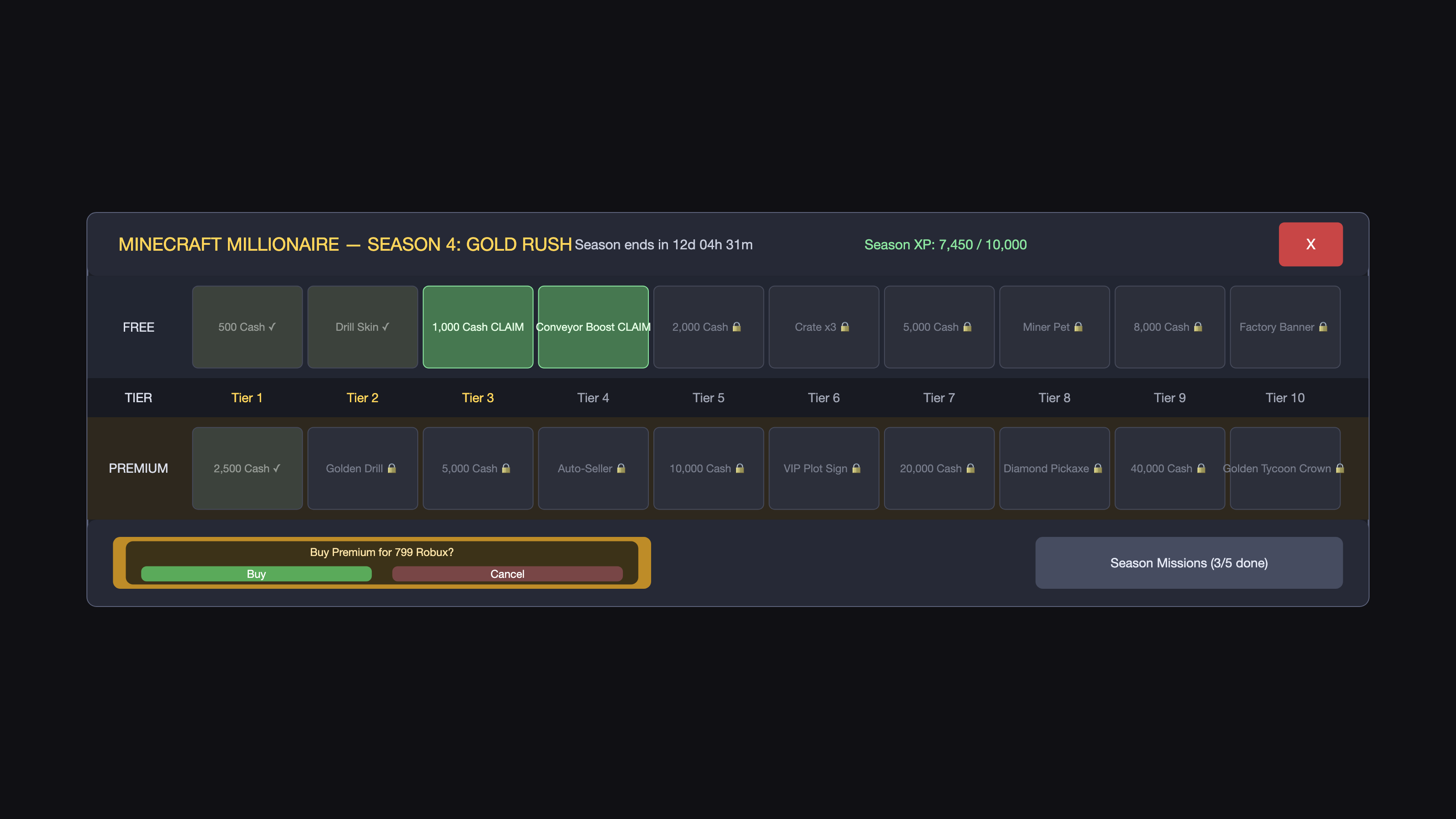Claim the Conveyor Boost free reward
Viewport: 1456px width, 819px height.
(593, 327)
